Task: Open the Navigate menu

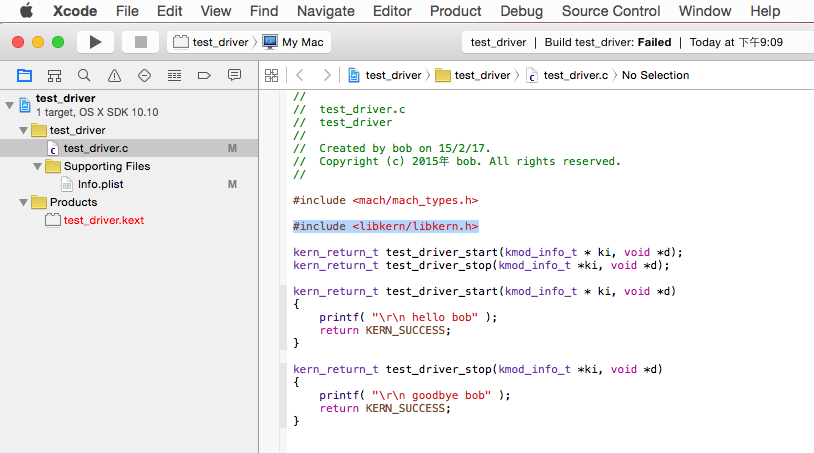Action: click(x=325, y=11)
